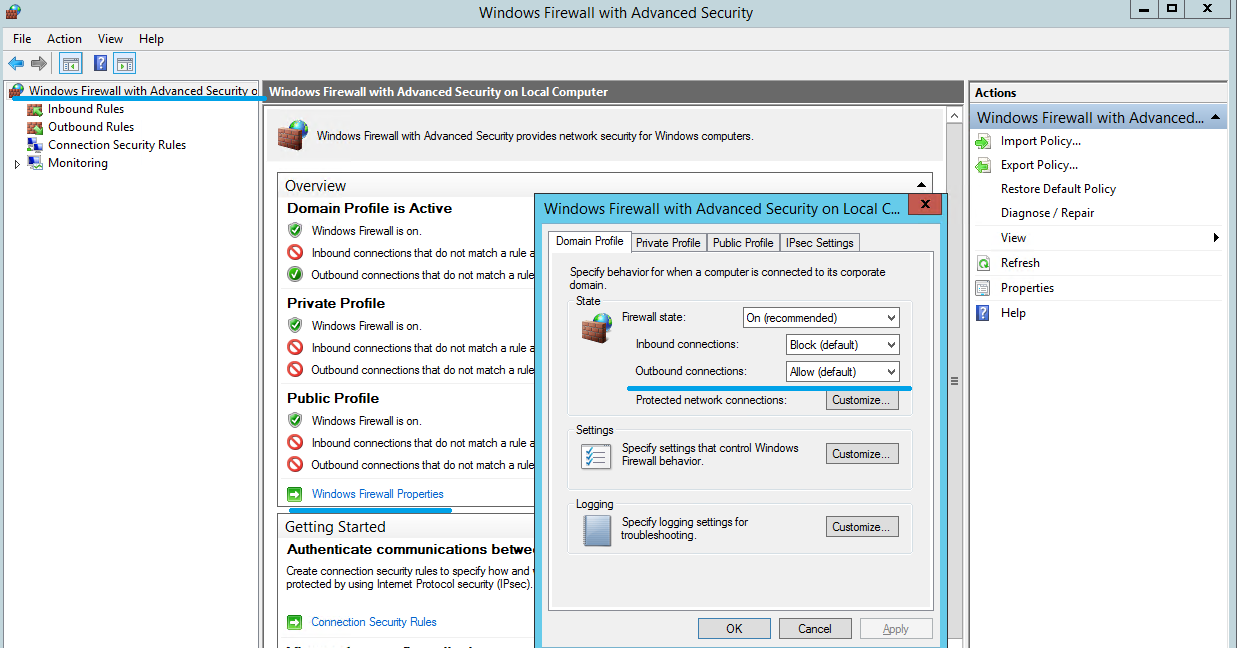The image size is (1237, 648).
Task: Click the blue Help toolbar icon
Action: point(100,64)
